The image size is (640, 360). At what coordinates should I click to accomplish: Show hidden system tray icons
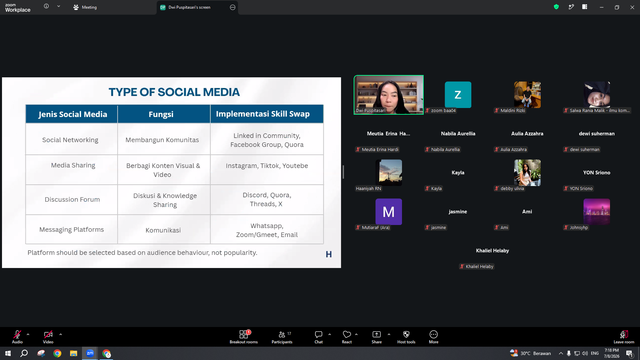click(x=561, y=353)
